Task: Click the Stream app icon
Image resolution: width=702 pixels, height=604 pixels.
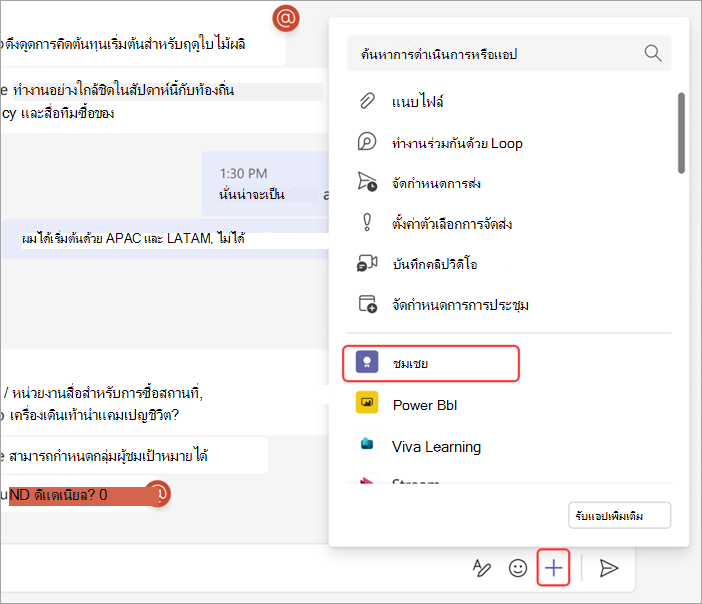Action: pos(367,479)
